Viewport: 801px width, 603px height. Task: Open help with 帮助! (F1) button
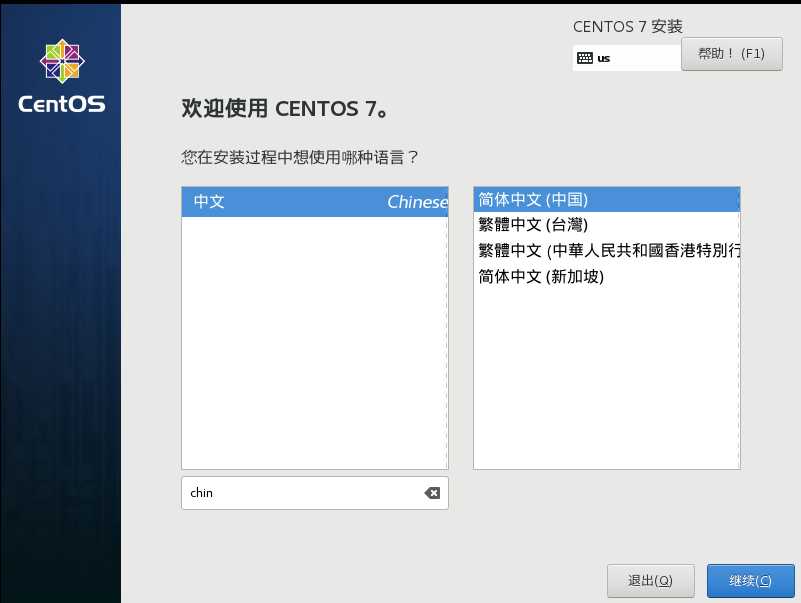(732, 54)
